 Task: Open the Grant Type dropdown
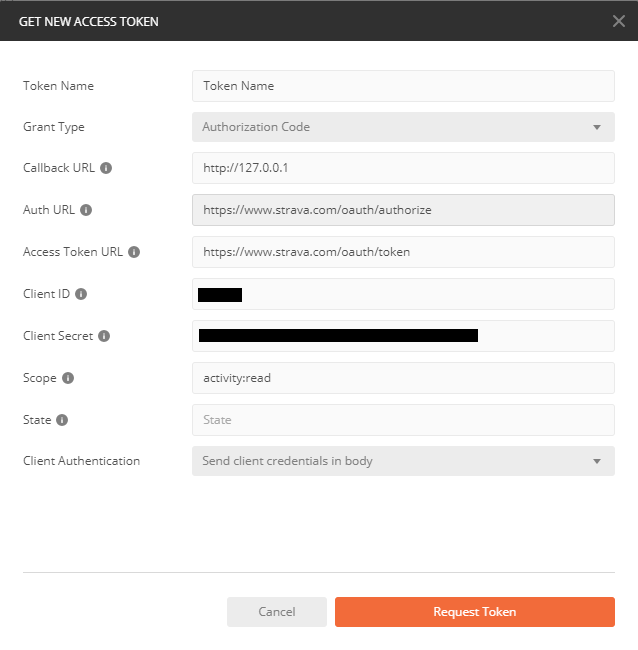tap(403, 127)
